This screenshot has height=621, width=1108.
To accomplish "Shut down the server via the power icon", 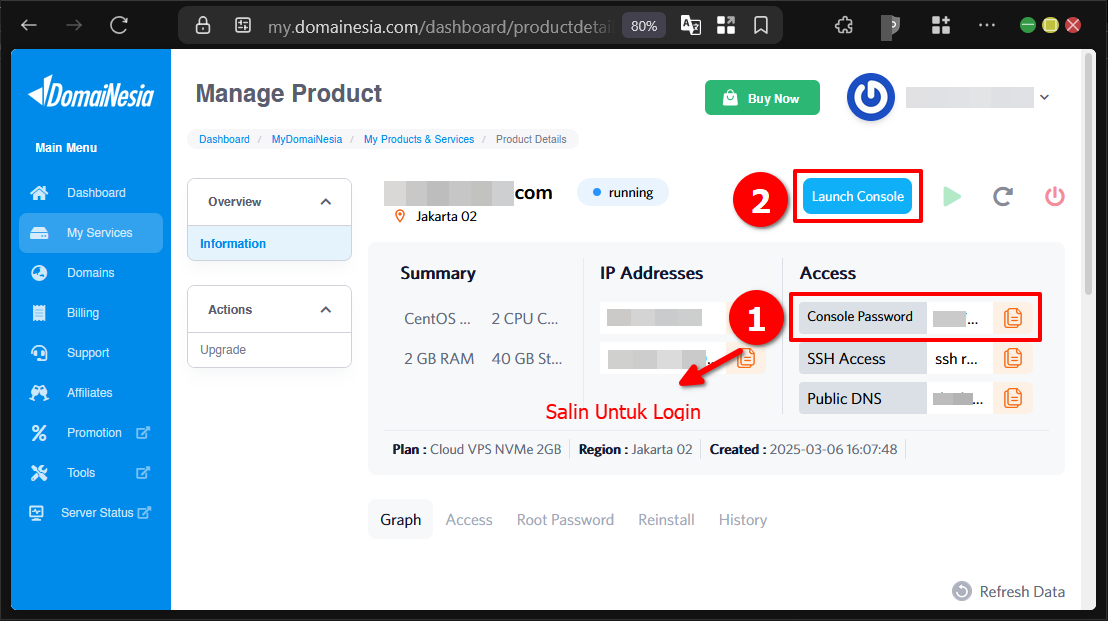I will click(1054, 196).
